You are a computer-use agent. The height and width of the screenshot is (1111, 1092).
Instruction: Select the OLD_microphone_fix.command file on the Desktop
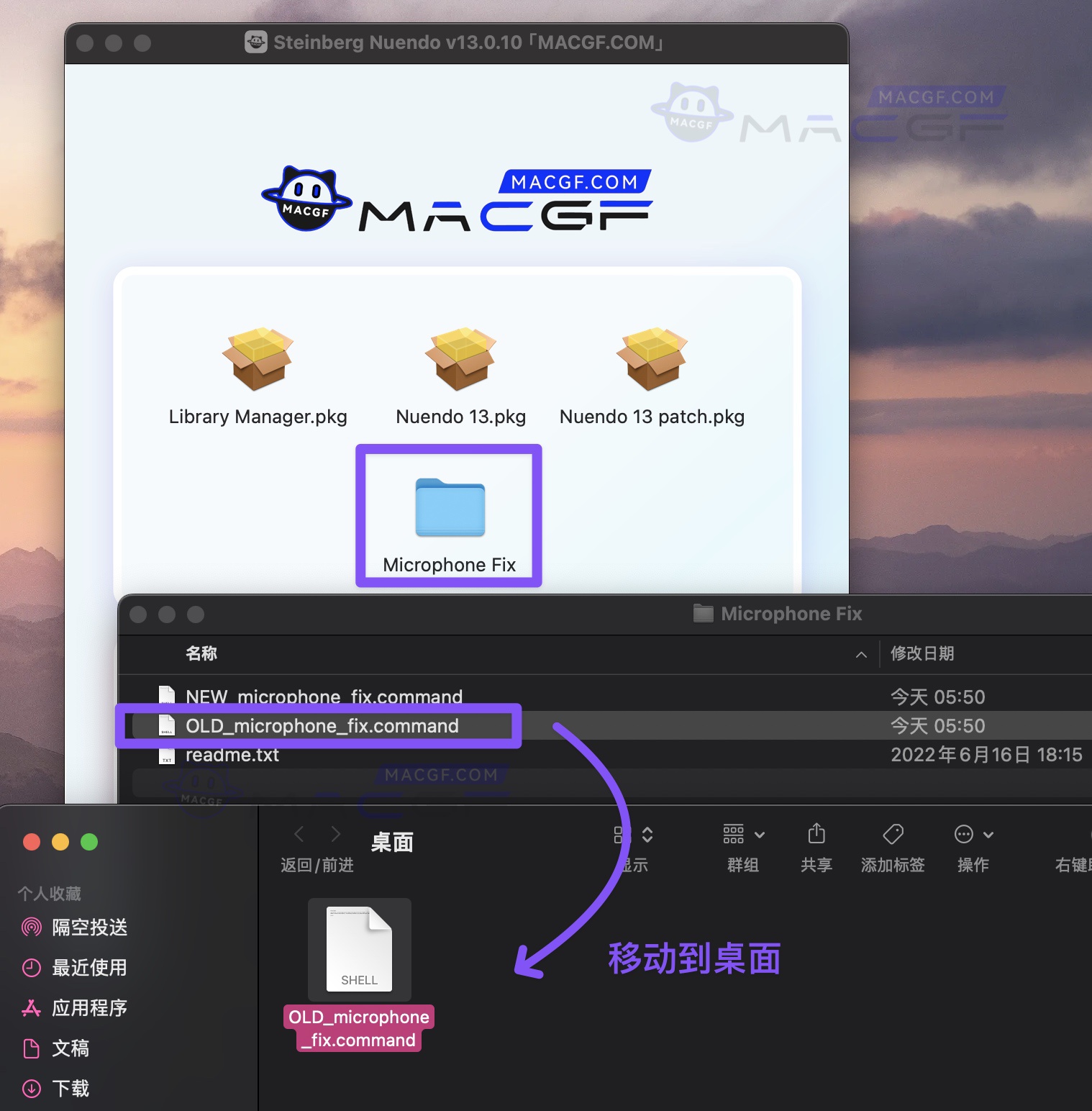click(359, 950)
